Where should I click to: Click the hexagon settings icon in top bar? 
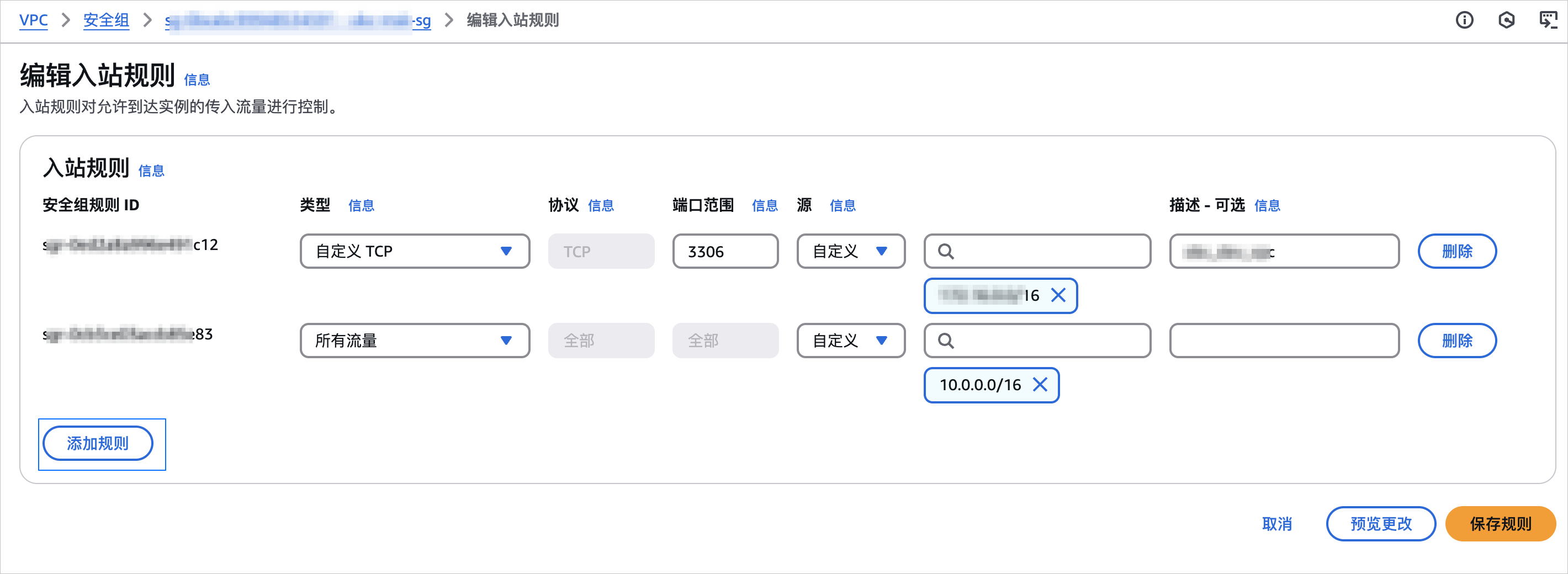(1507, 20)
